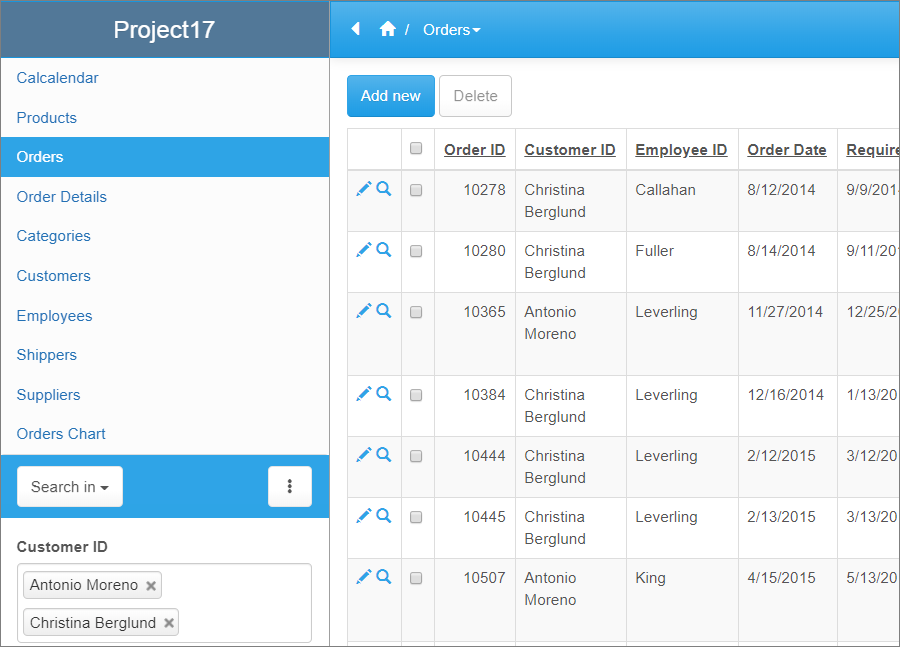Viewport: 900px width, 647px height.
Task: View details magnifier for order 10280
Action: coord(384,250)
